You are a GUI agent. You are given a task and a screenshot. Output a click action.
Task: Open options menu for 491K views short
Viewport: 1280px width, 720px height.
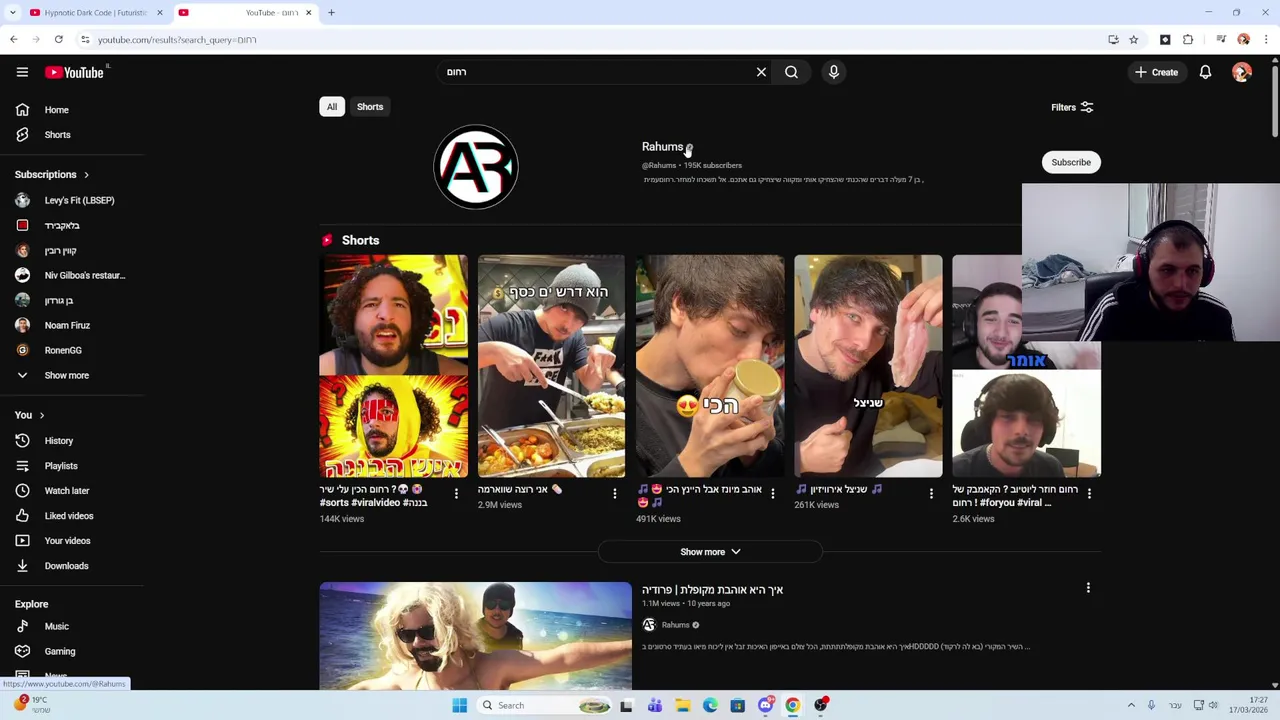click(x=772, y=494)
